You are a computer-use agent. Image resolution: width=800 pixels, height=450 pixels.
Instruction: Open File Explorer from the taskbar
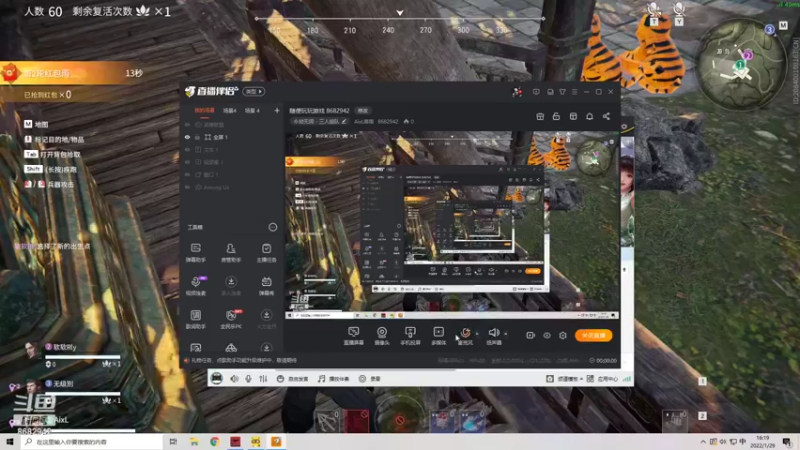tap(194, 441)
